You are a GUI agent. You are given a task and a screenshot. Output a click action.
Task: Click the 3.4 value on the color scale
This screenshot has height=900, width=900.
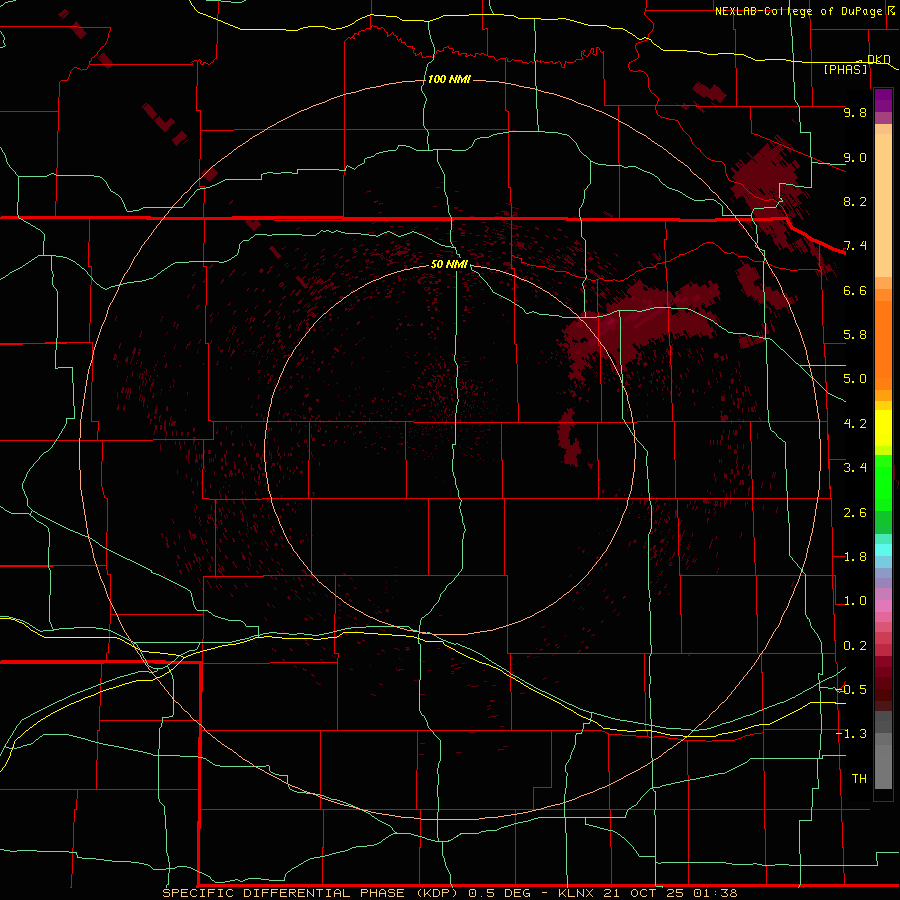(855, 468)
